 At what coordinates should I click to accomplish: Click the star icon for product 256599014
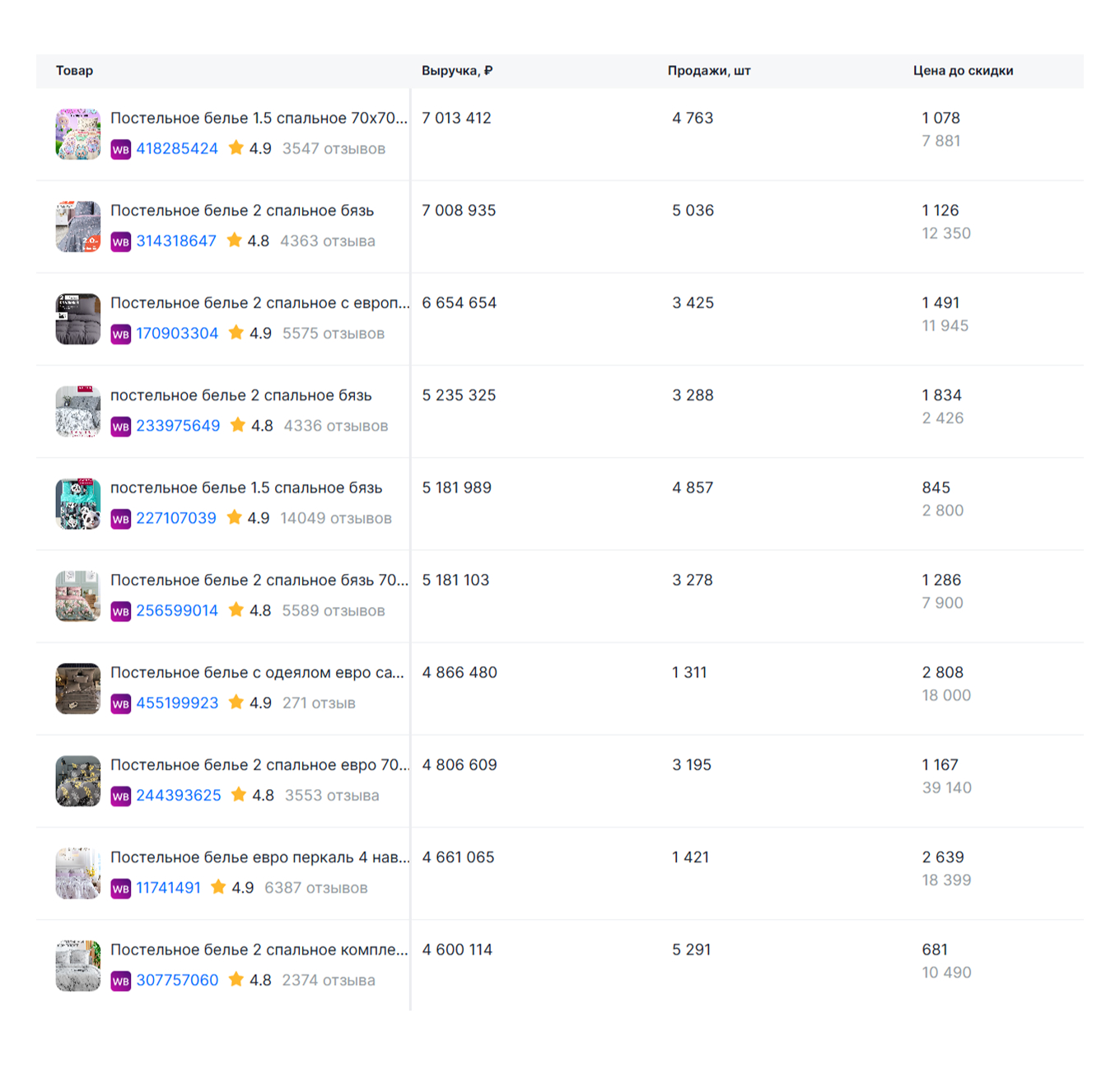(236, 610)
